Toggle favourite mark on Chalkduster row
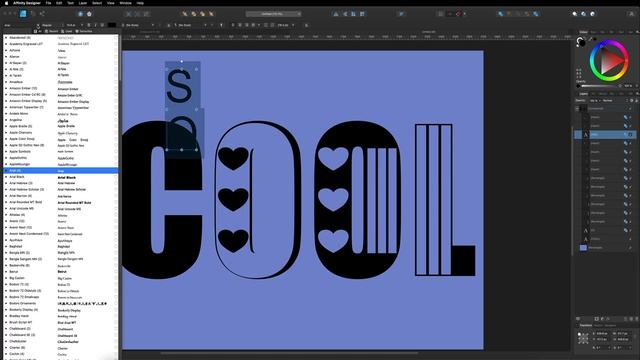 pyautogui.click(x=116, y=341)
